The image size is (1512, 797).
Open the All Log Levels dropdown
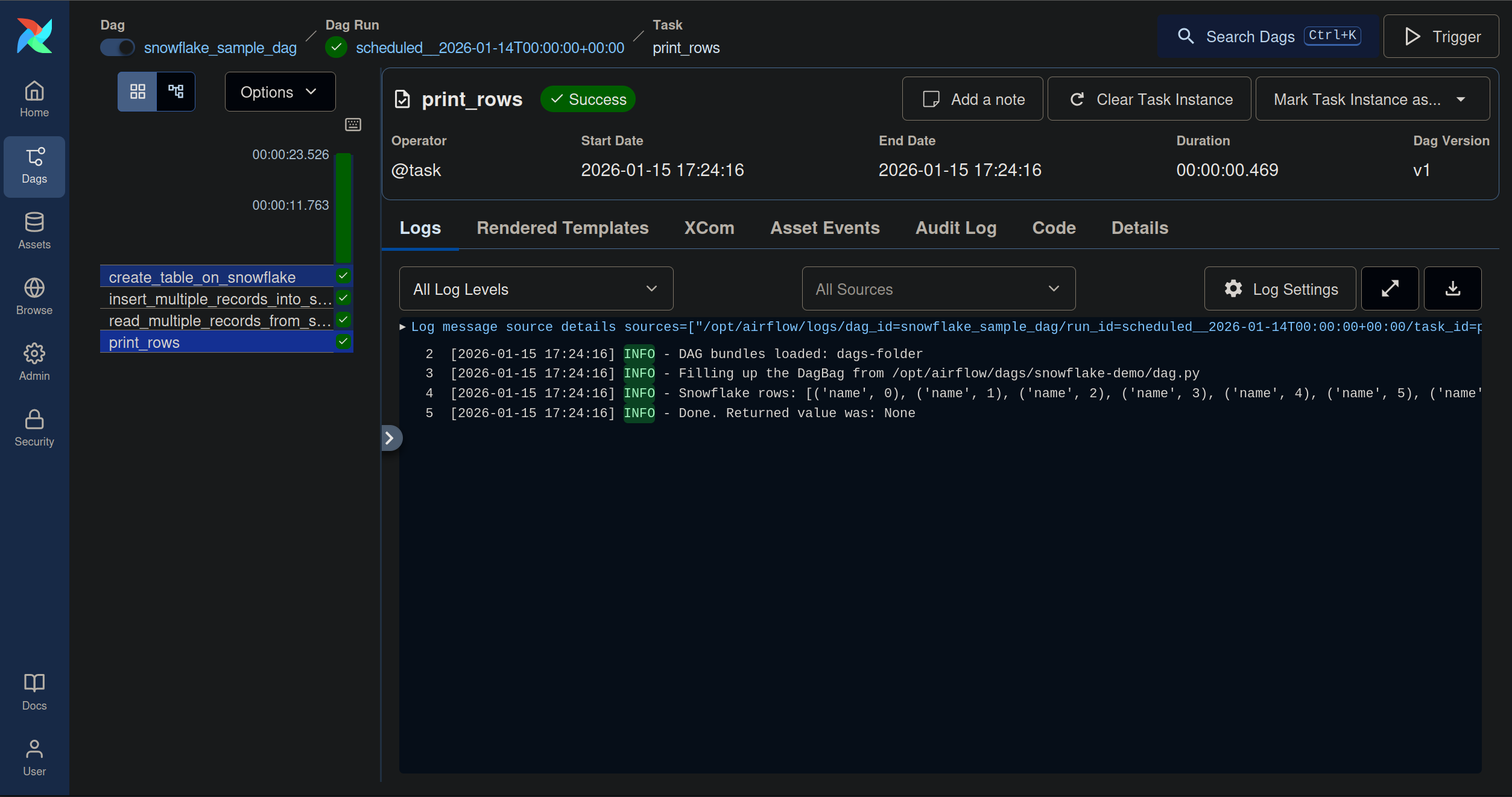click(x=536, y=289)
